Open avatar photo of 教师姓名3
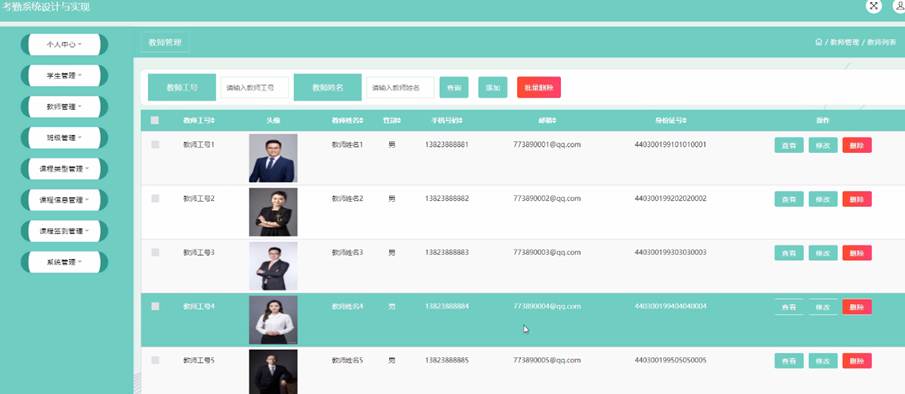 [273, 266]
